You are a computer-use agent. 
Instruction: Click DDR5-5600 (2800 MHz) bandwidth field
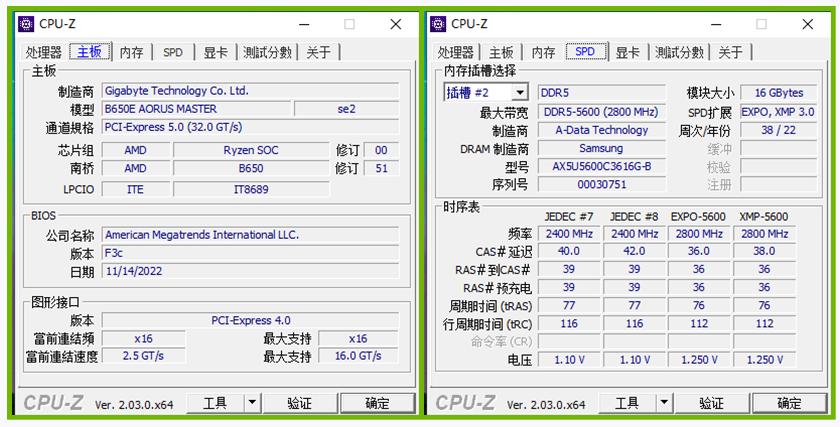pos(602,113)
